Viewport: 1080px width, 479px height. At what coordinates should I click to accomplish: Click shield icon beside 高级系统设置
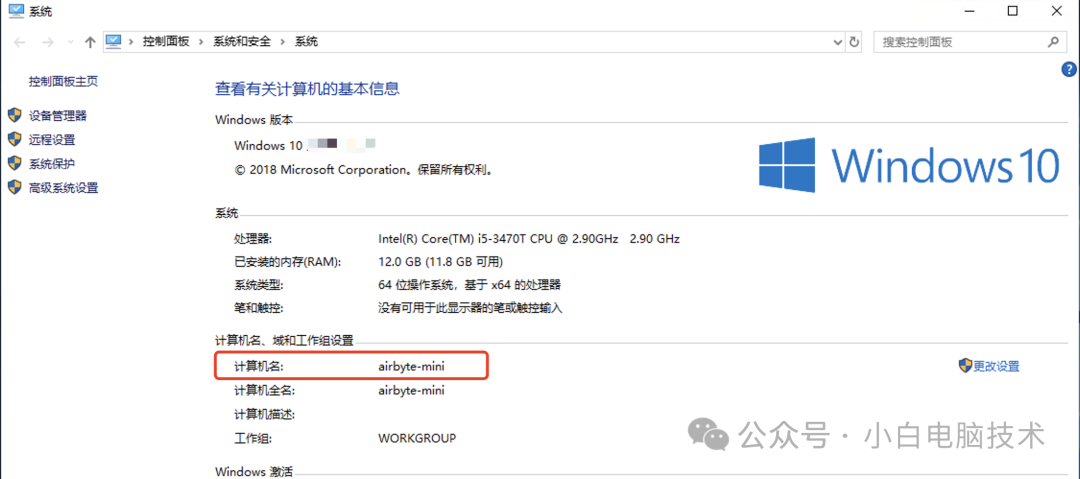[14, 187]
